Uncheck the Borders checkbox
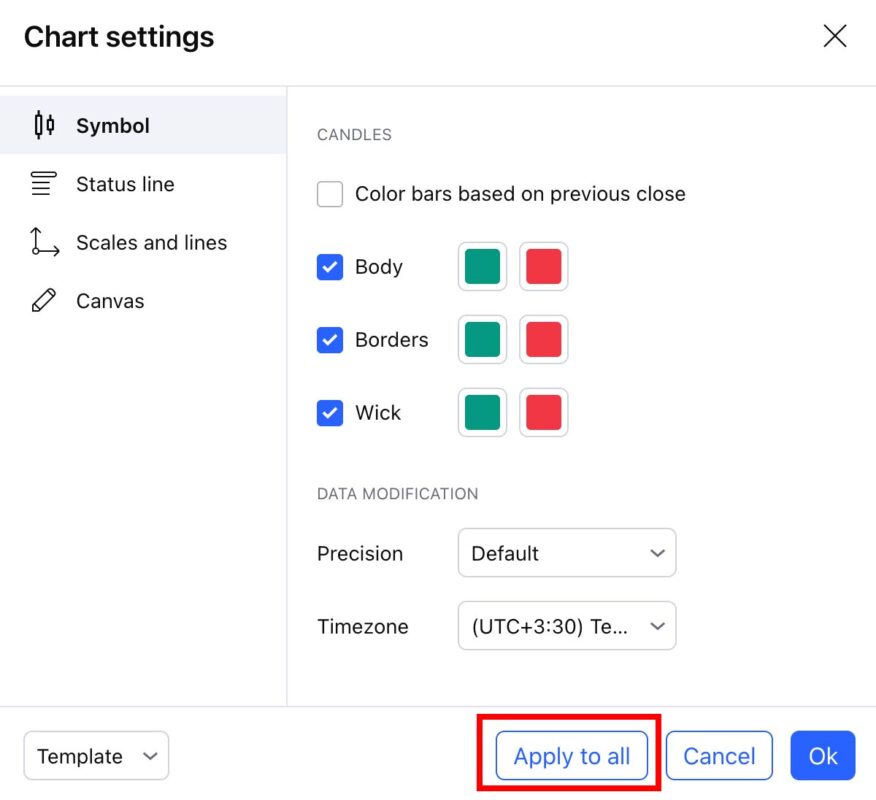876x800 pixels. 330,339
